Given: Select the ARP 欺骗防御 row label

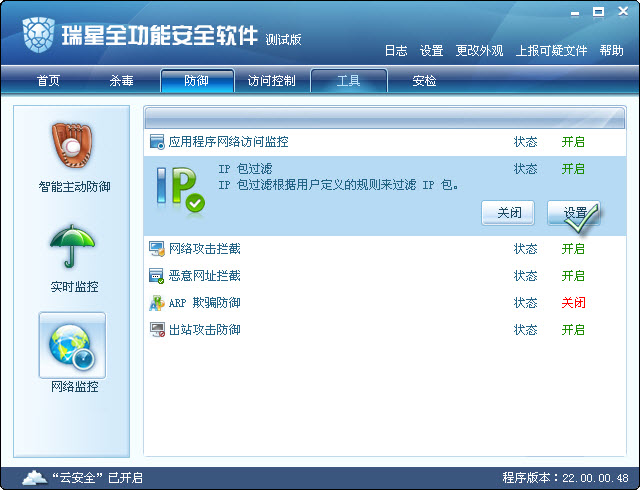Looking at the screenshot, I should (204, 303).
